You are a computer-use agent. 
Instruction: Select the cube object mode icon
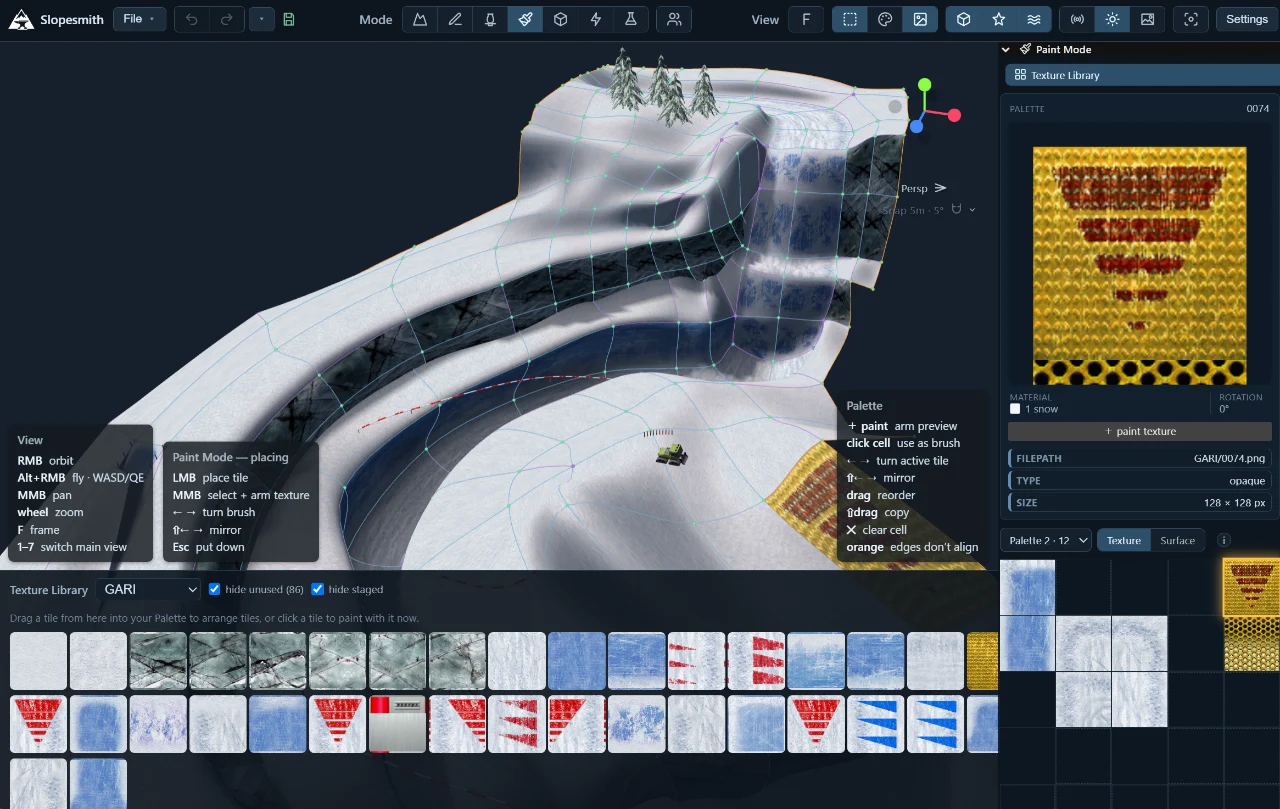click(561, 19)
